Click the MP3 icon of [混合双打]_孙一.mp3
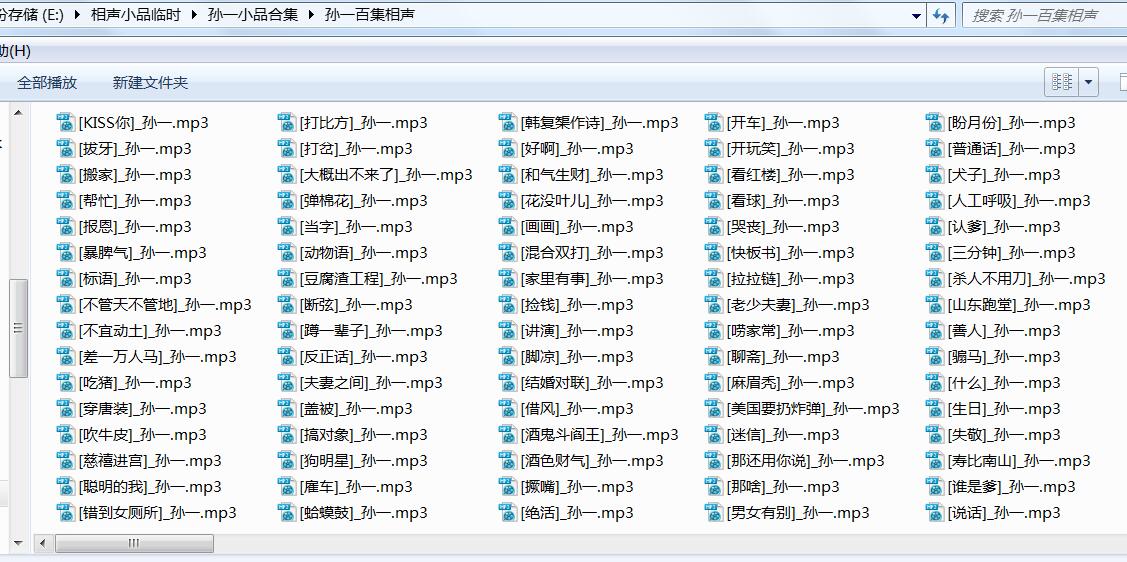This screenshot has width=1127, height=562. pos(508,252)
